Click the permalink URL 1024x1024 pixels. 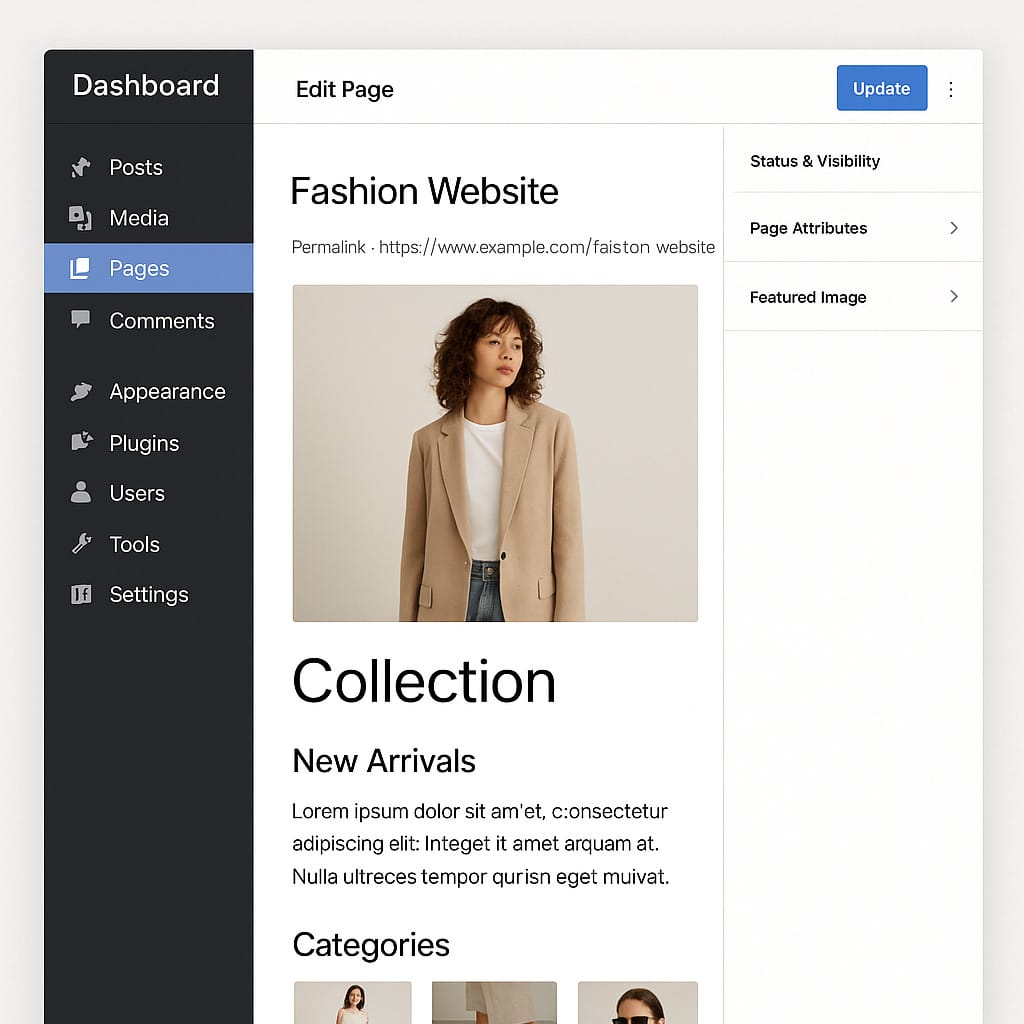[547, 247]
